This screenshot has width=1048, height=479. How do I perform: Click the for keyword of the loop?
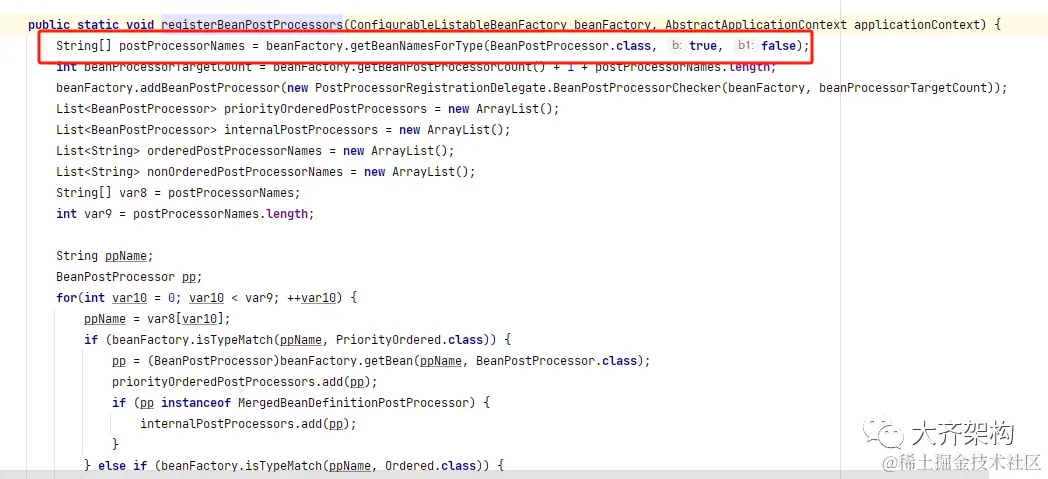[x=66, y=297]
